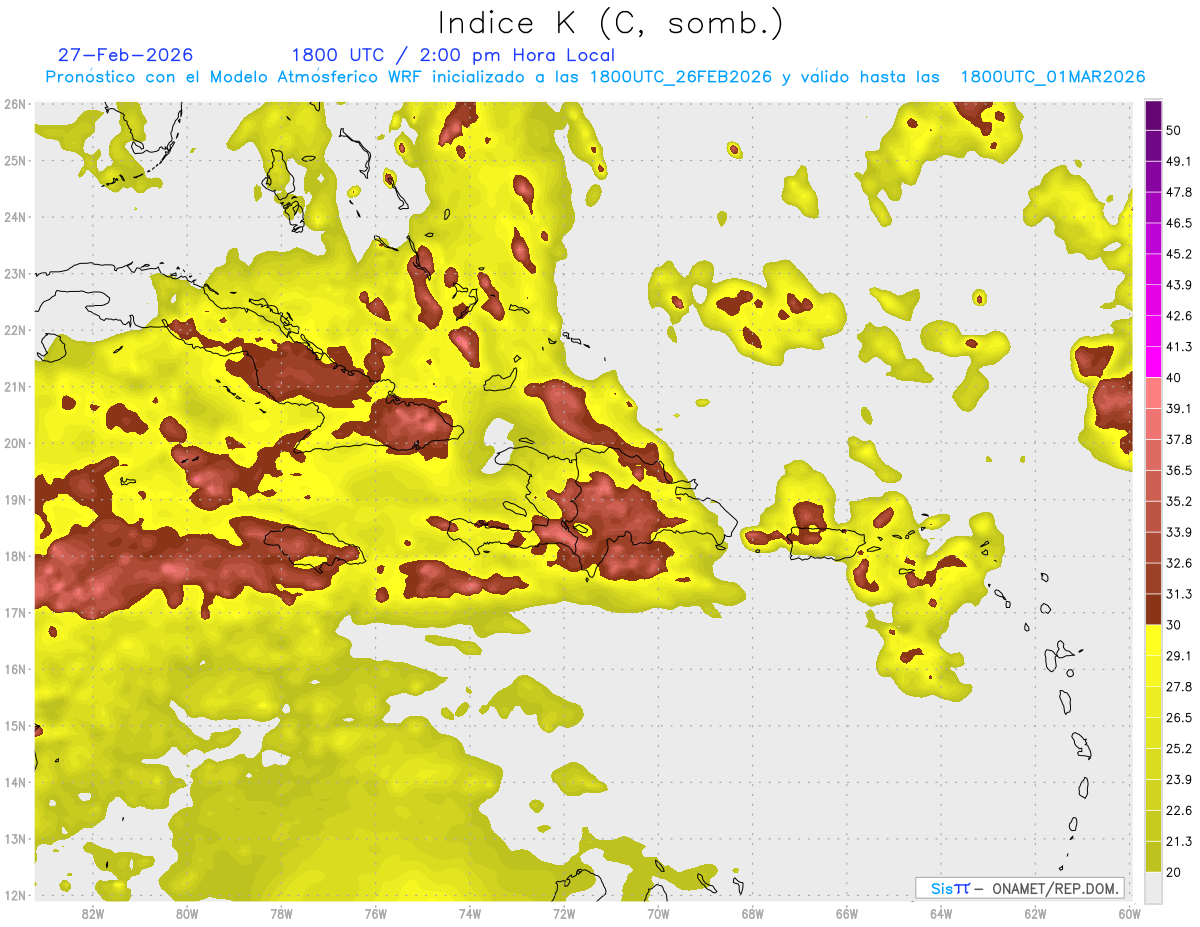Click the '21.3' color scale label
Screen dimensions: 1200x927
(1179, 841)
